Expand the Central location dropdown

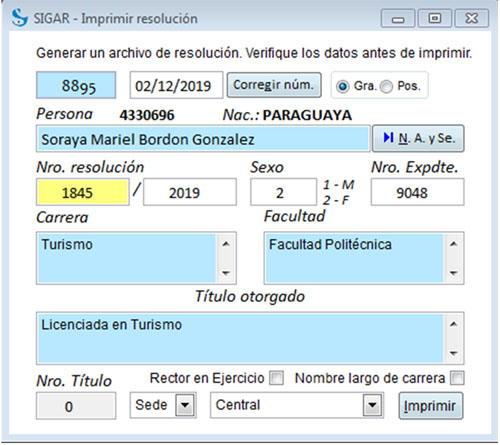pyautogui.click(x=372, y=405)
